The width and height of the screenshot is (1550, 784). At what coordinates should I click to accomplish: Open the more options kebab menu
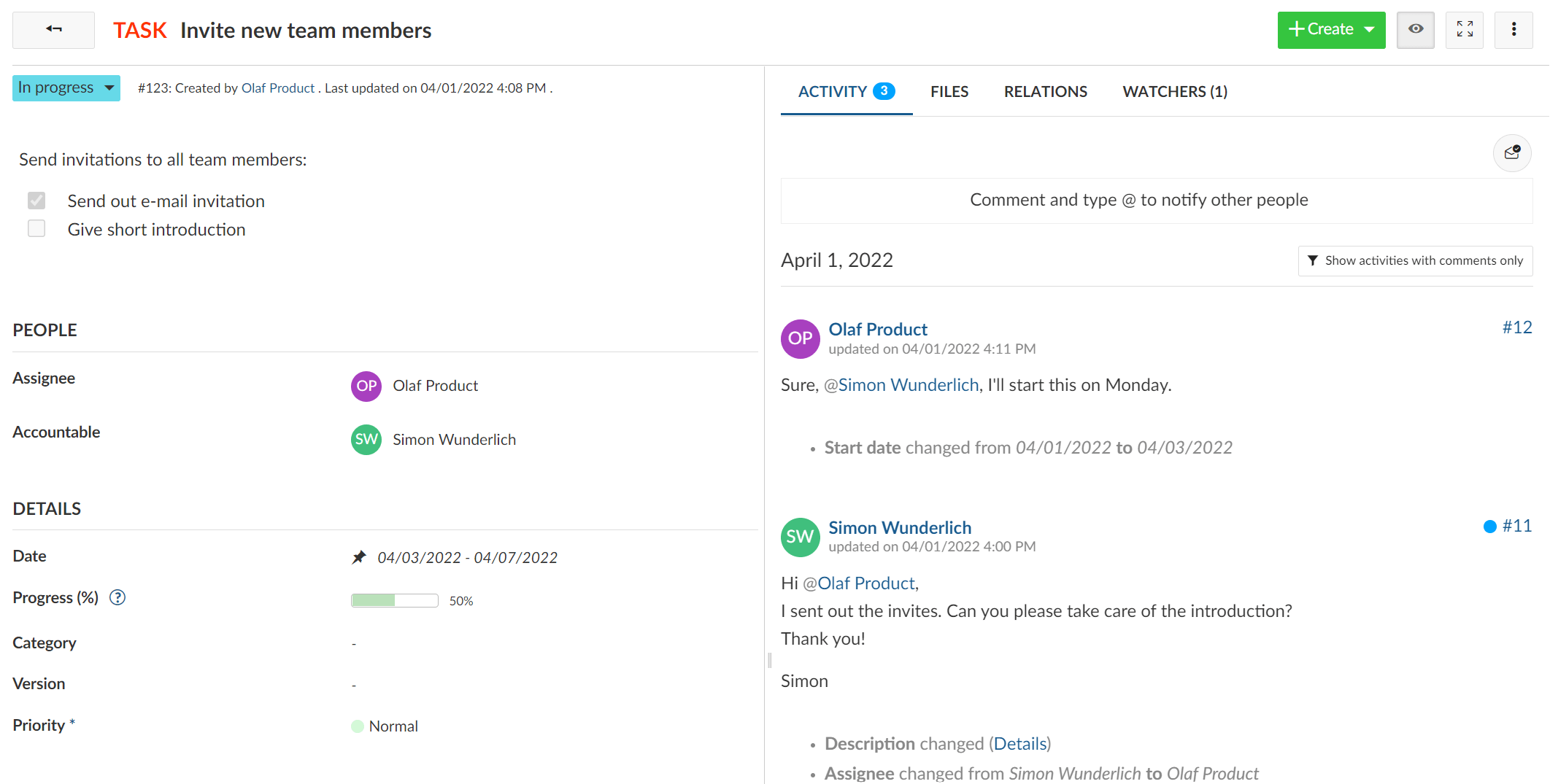pos(1513,30)
